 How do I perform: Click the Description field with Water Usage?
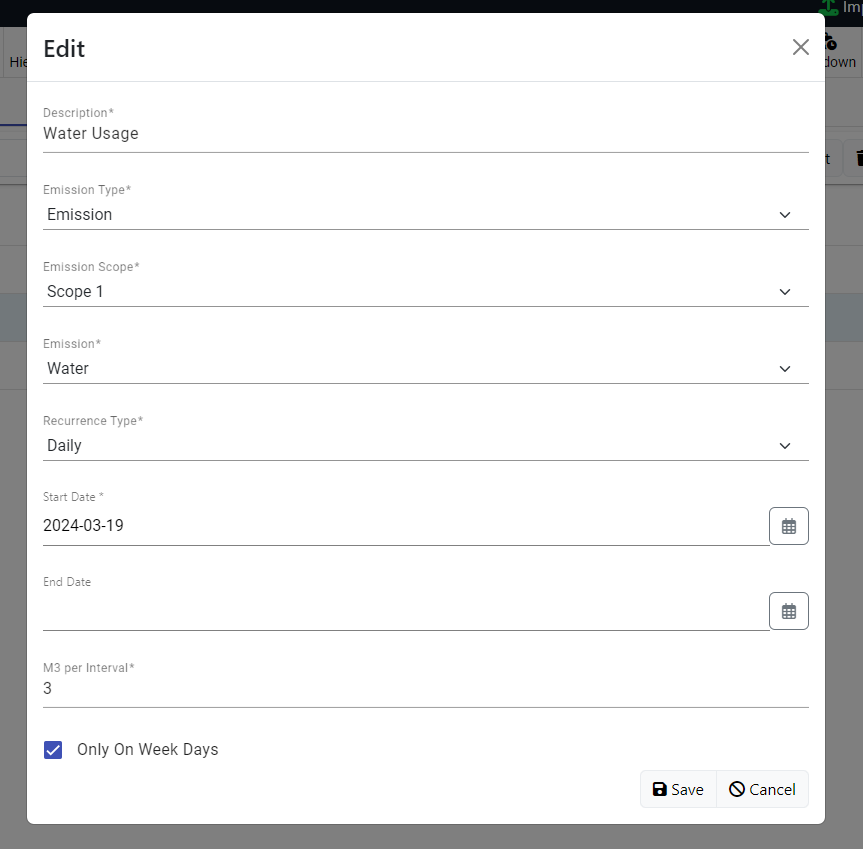[425, 134]
